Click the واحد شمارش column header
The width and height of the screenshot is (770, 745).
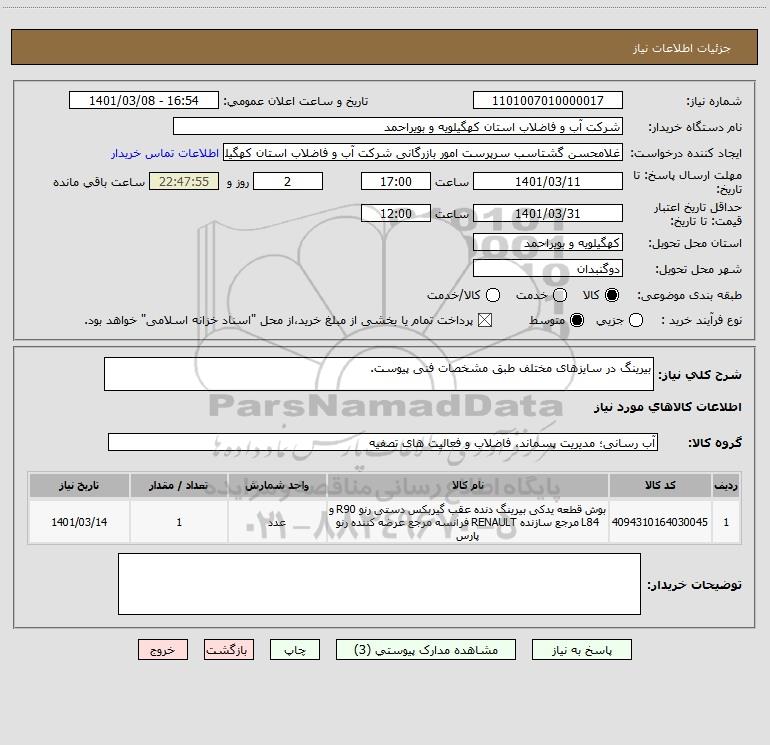point(277,485)
